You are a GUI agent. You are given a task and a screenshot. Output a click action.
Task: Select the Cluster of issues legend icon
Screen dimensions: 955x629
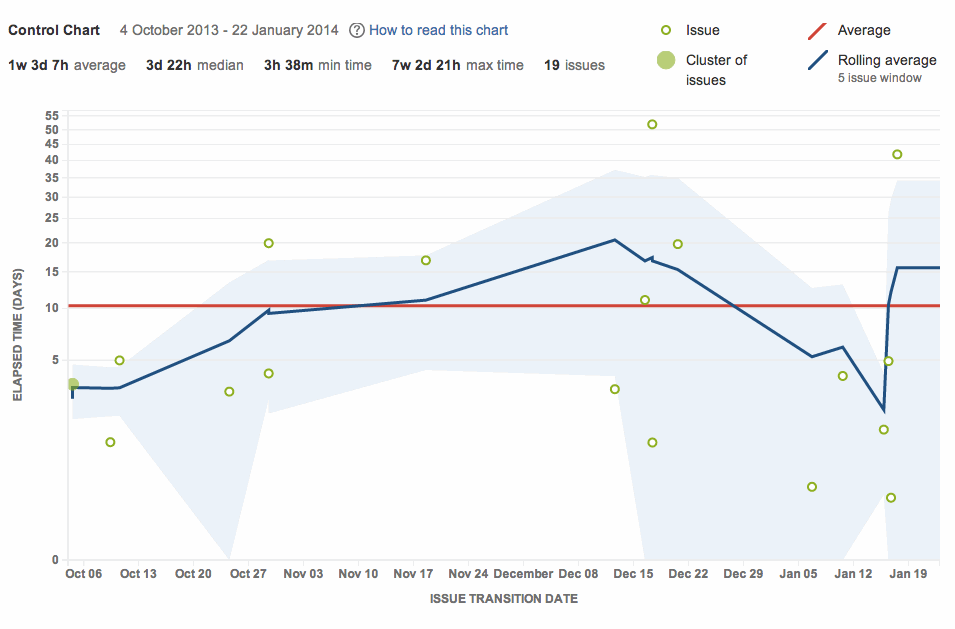coord(668,61)
